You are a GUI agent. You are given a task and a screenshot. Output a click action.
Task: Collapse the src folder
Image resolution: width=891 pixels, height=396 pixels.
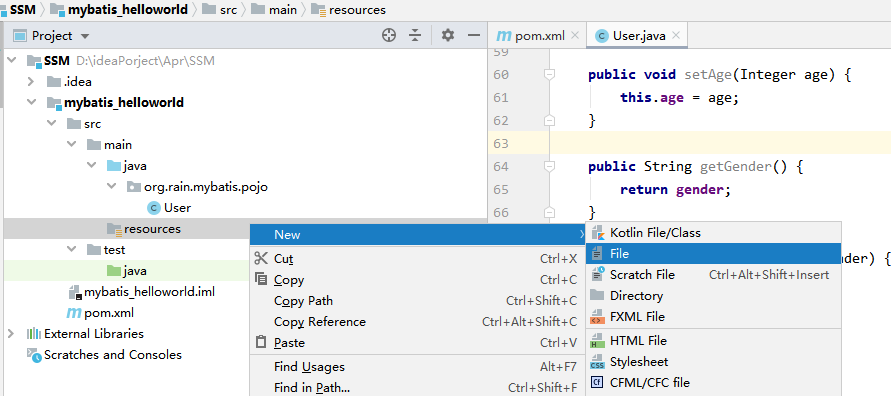click(52, 124)
